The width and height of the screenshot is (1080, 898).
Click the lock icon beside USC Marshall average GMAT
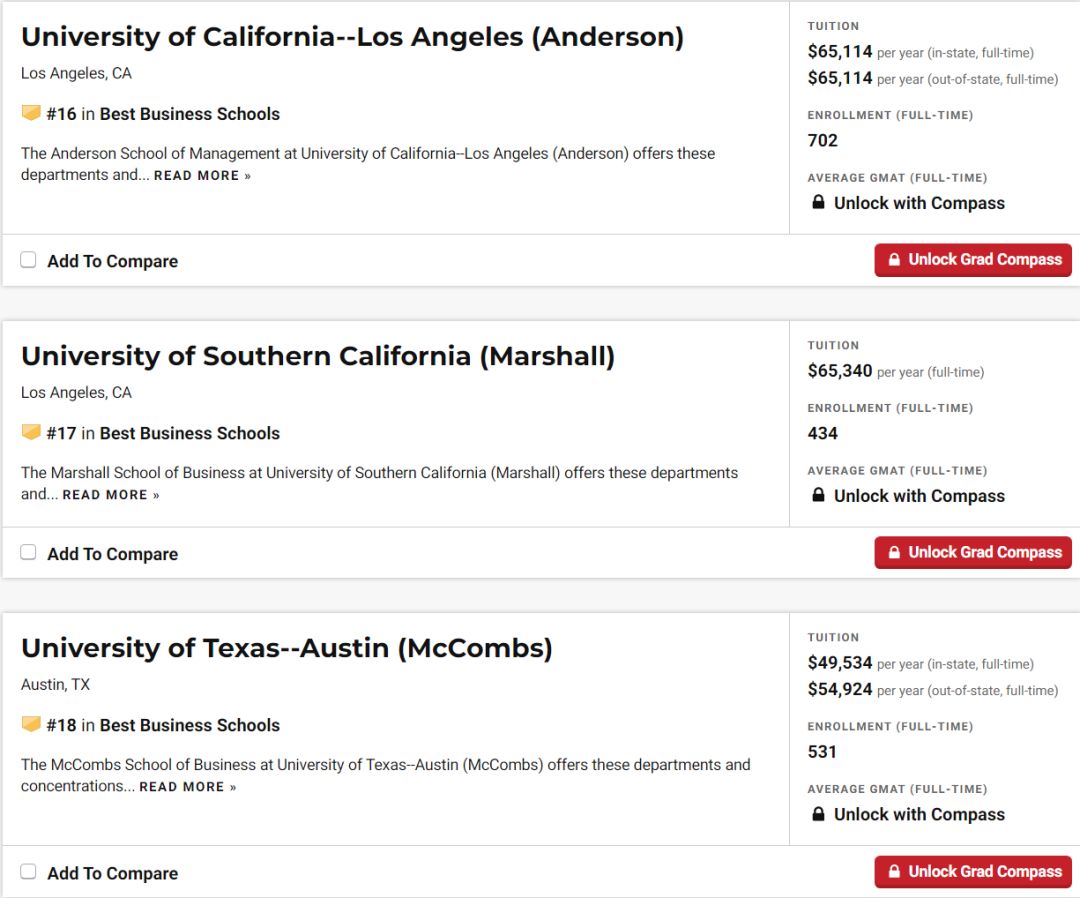click(818, 494)
